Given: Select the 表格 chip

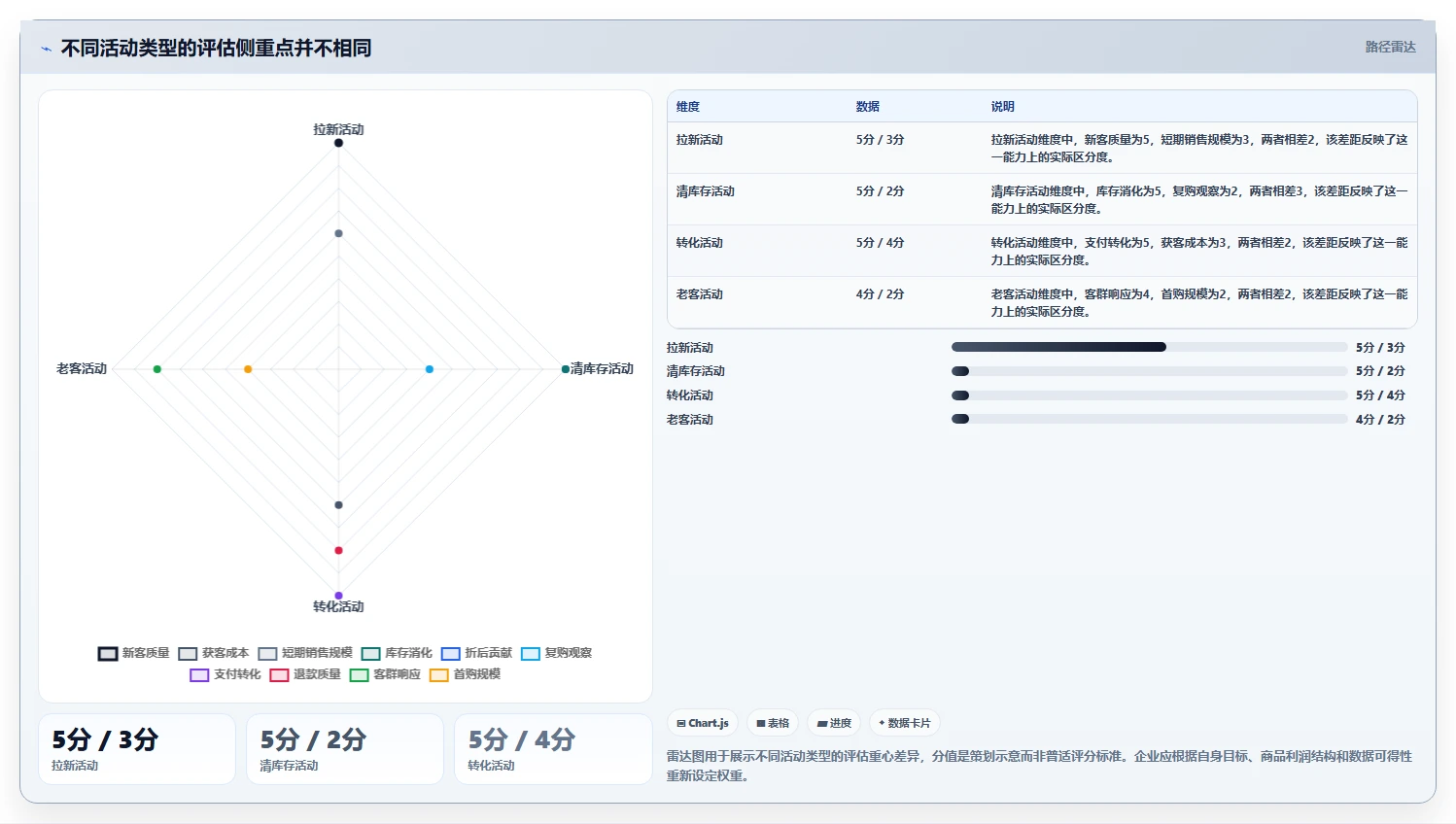Looking at the screenshot, I should click(773, 723).
